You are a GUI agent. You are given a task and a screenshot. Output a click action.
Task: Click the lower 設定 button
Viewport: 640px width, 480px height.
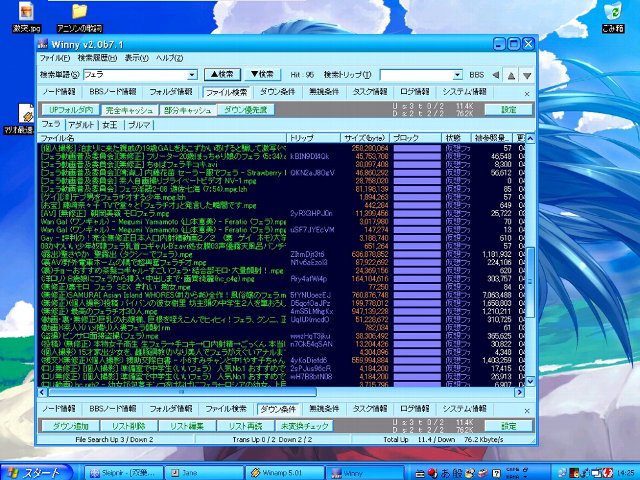click(509, 426)
